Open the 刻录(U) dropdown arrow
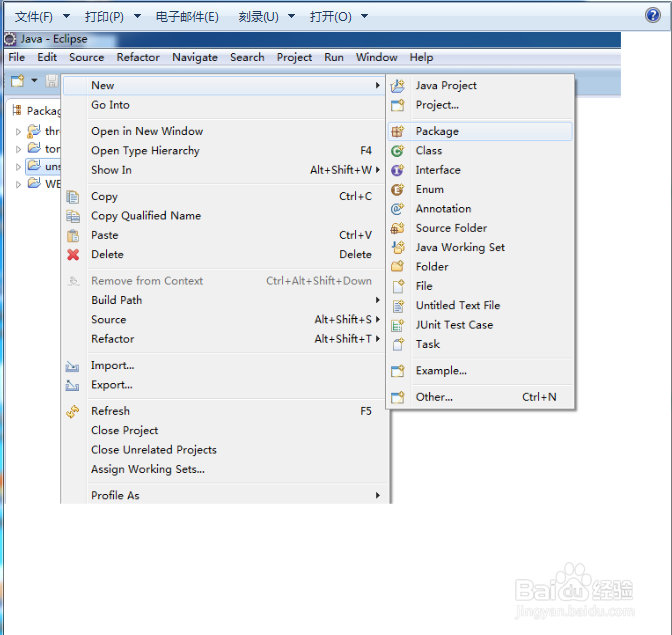 click(291, 16)
